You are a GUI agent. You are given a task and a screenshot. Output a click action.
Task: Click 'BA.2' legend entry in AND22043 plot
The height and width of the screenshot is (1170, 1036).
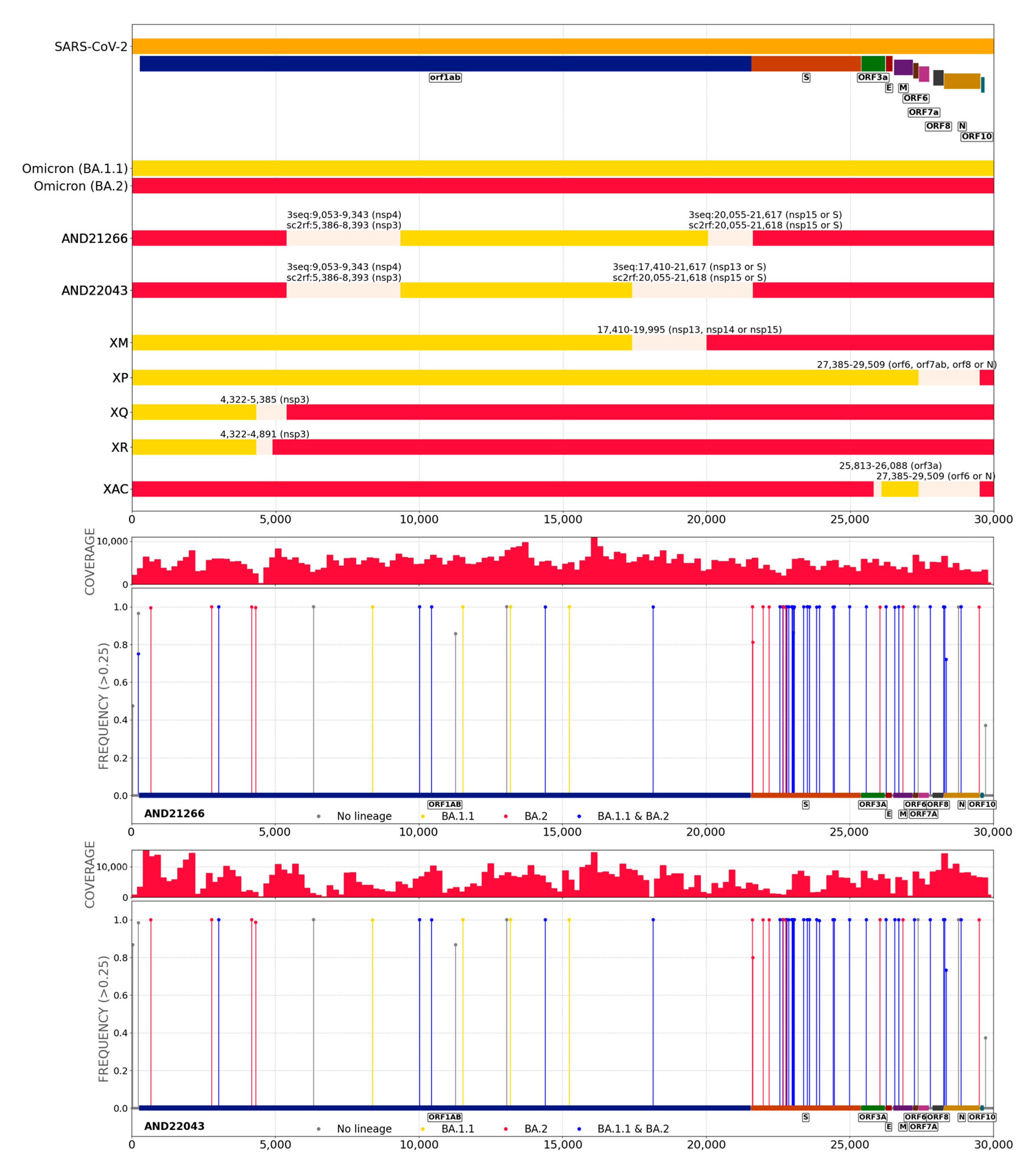click(535, 1129)
